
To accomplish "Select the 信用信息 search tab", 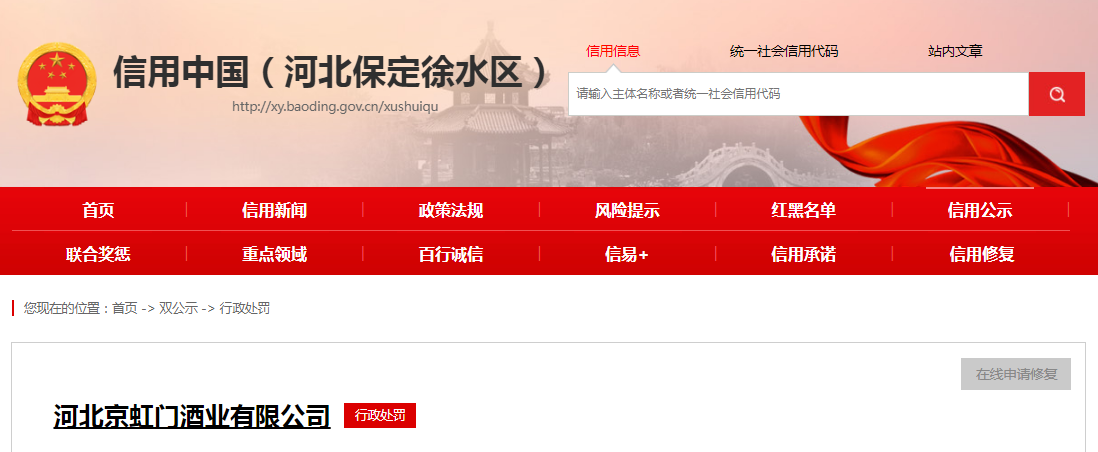I will click(x=613, y=51).
